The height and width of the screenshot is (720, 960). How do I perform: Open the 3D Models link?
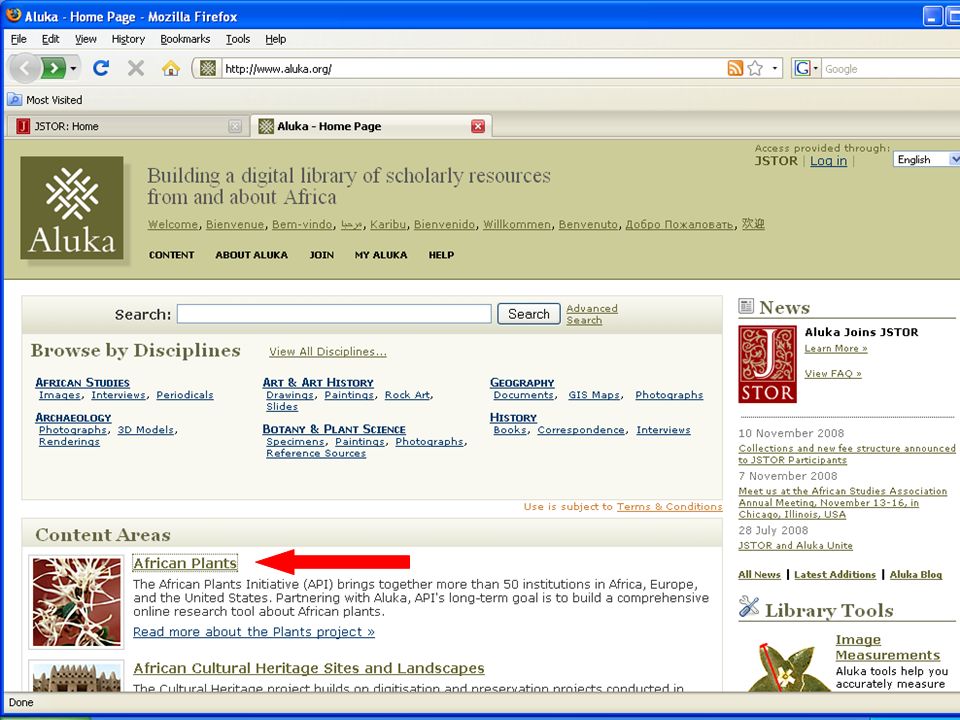[x=146, y=430]
